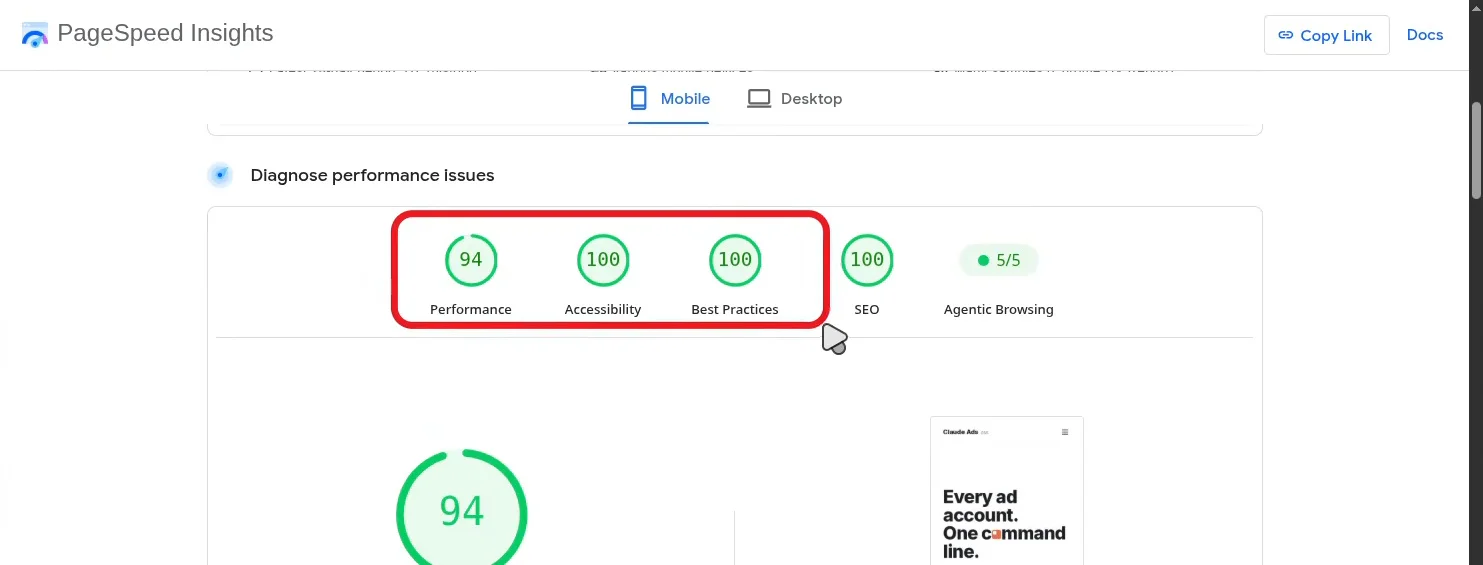Image resolution: width=1483 pixels, height=565 pixels.
Task: Jump to the SEO score gauge 100
Action: point(867,260)
